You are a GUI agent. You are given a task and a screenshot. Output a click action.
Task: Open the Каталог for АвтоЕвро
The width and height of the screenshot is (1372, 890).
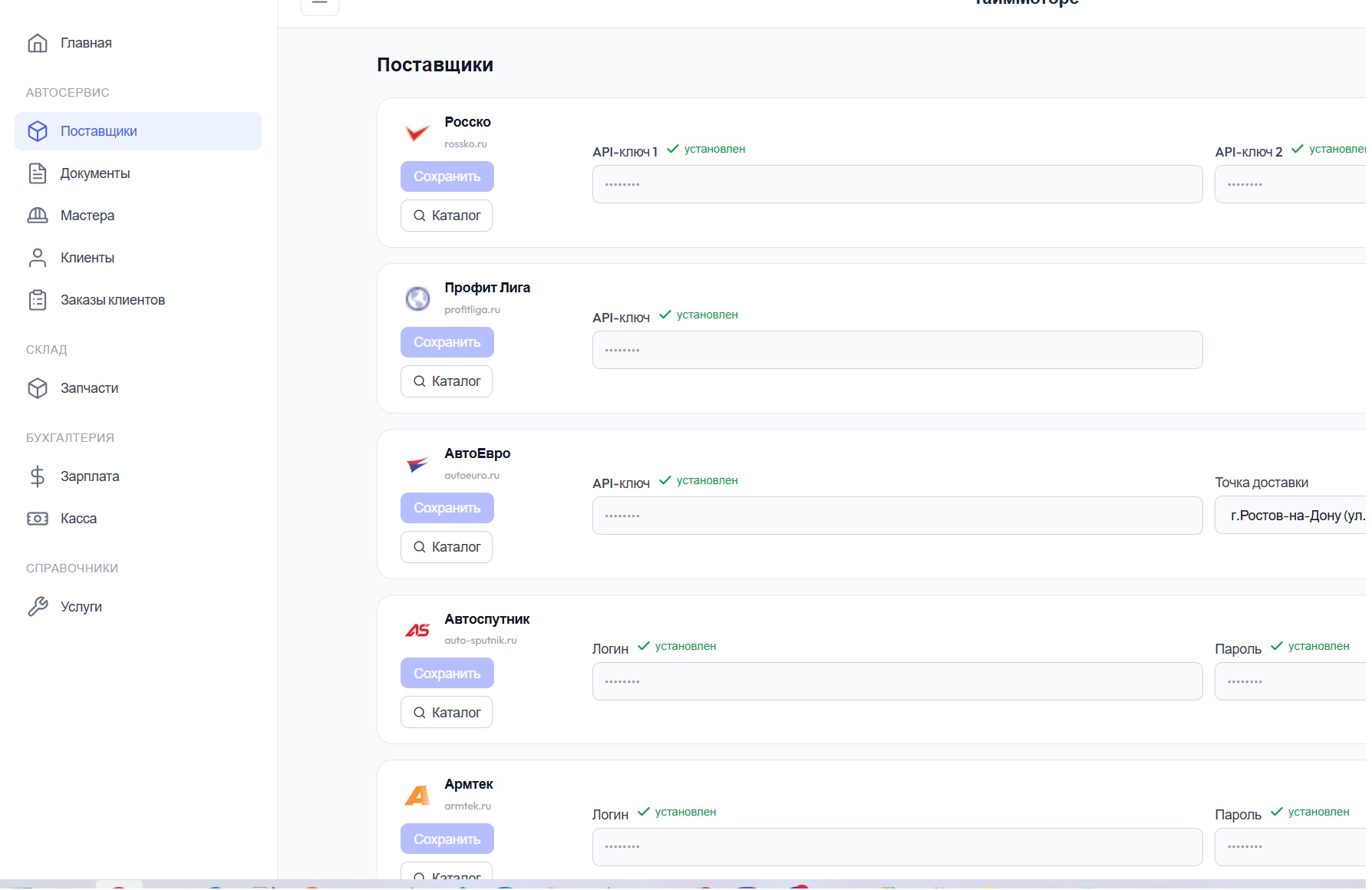[446, 546]
